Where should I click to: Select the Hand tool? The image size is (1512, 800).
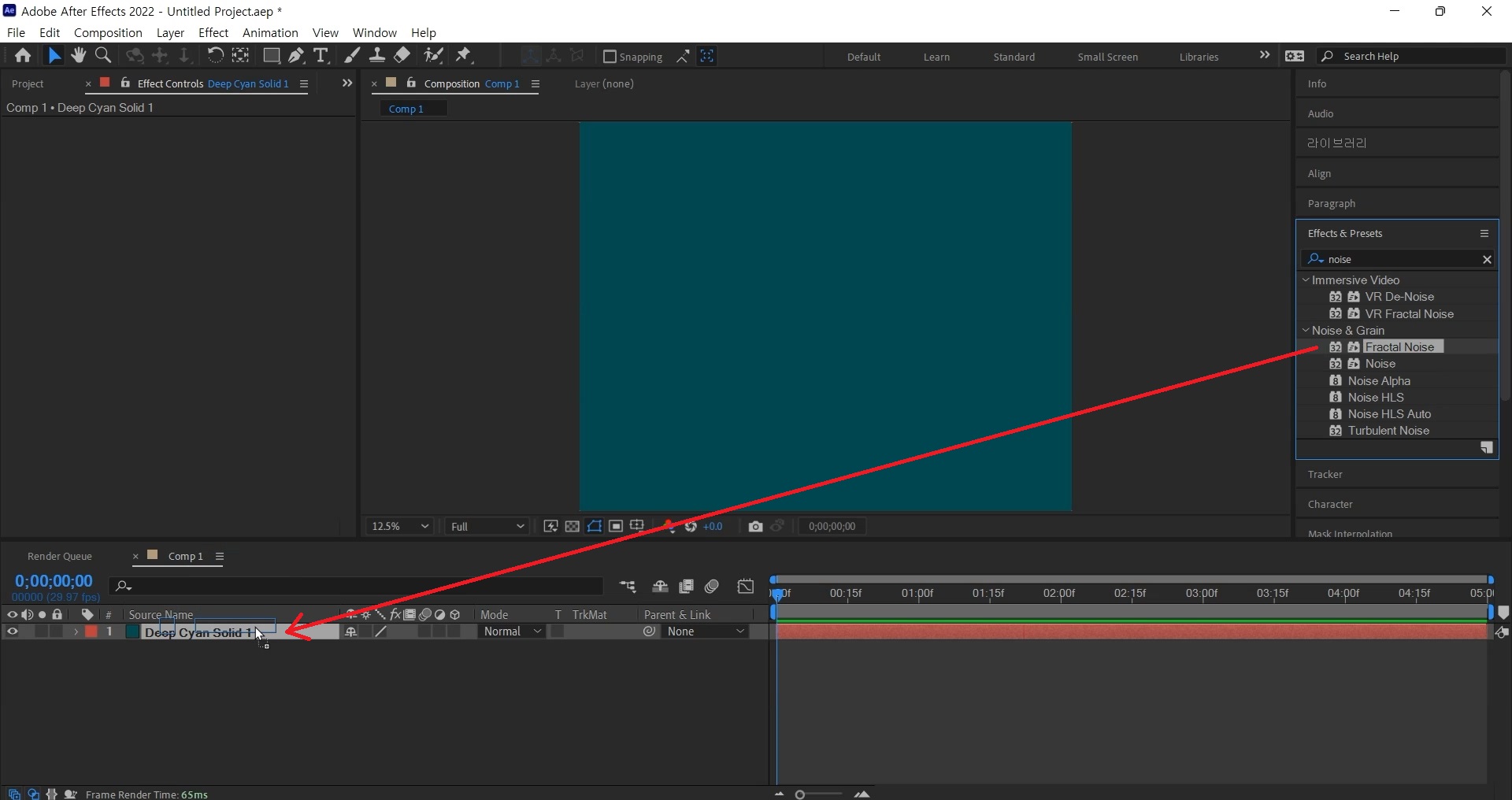(78, 56)
